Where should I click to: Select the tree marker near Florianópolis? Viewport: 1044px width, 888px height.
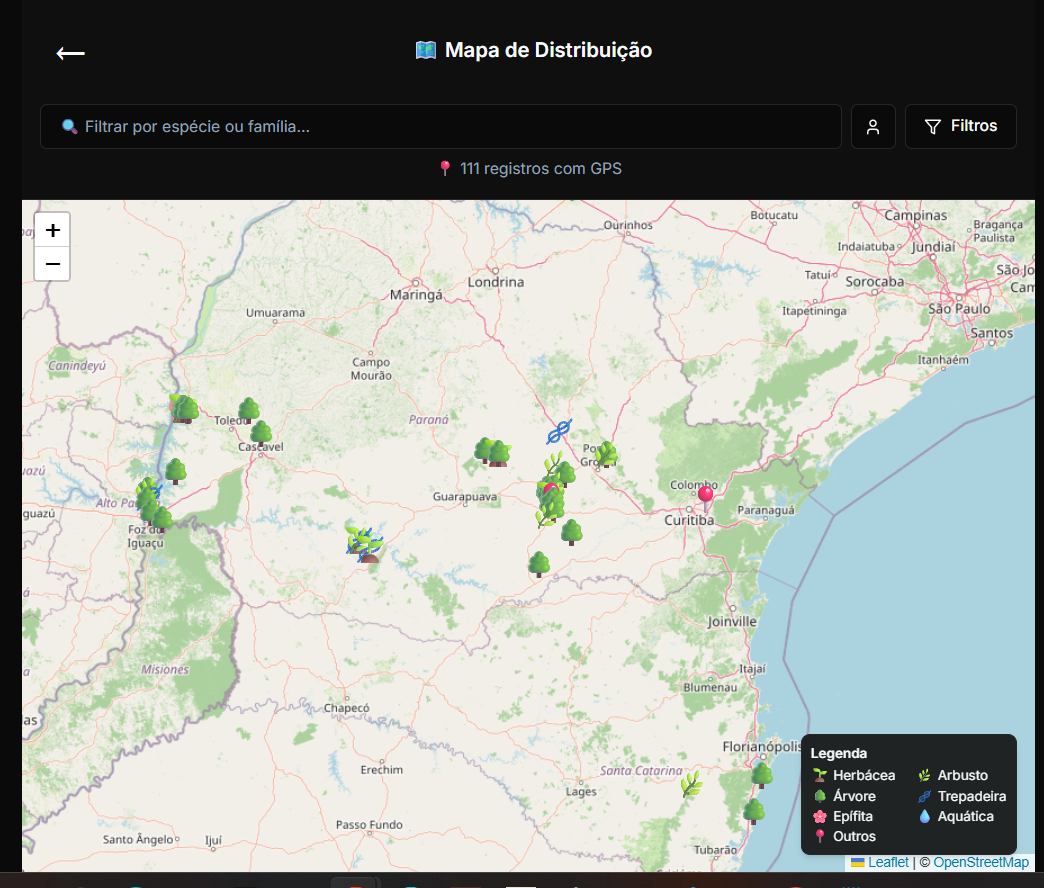click(762, 776)
